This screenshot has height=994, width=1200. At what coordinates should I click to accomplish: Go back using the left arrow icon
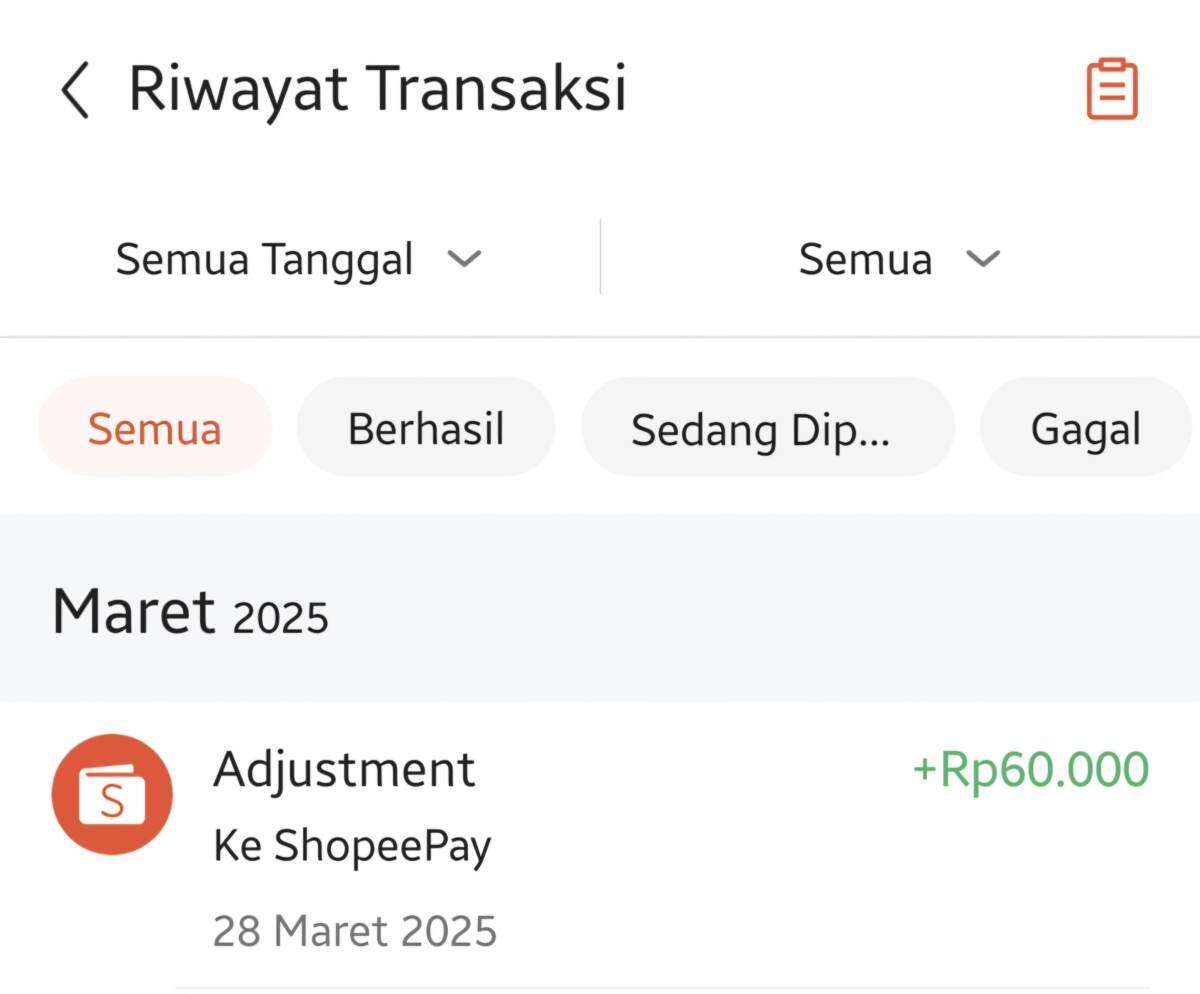coord(75,89)
